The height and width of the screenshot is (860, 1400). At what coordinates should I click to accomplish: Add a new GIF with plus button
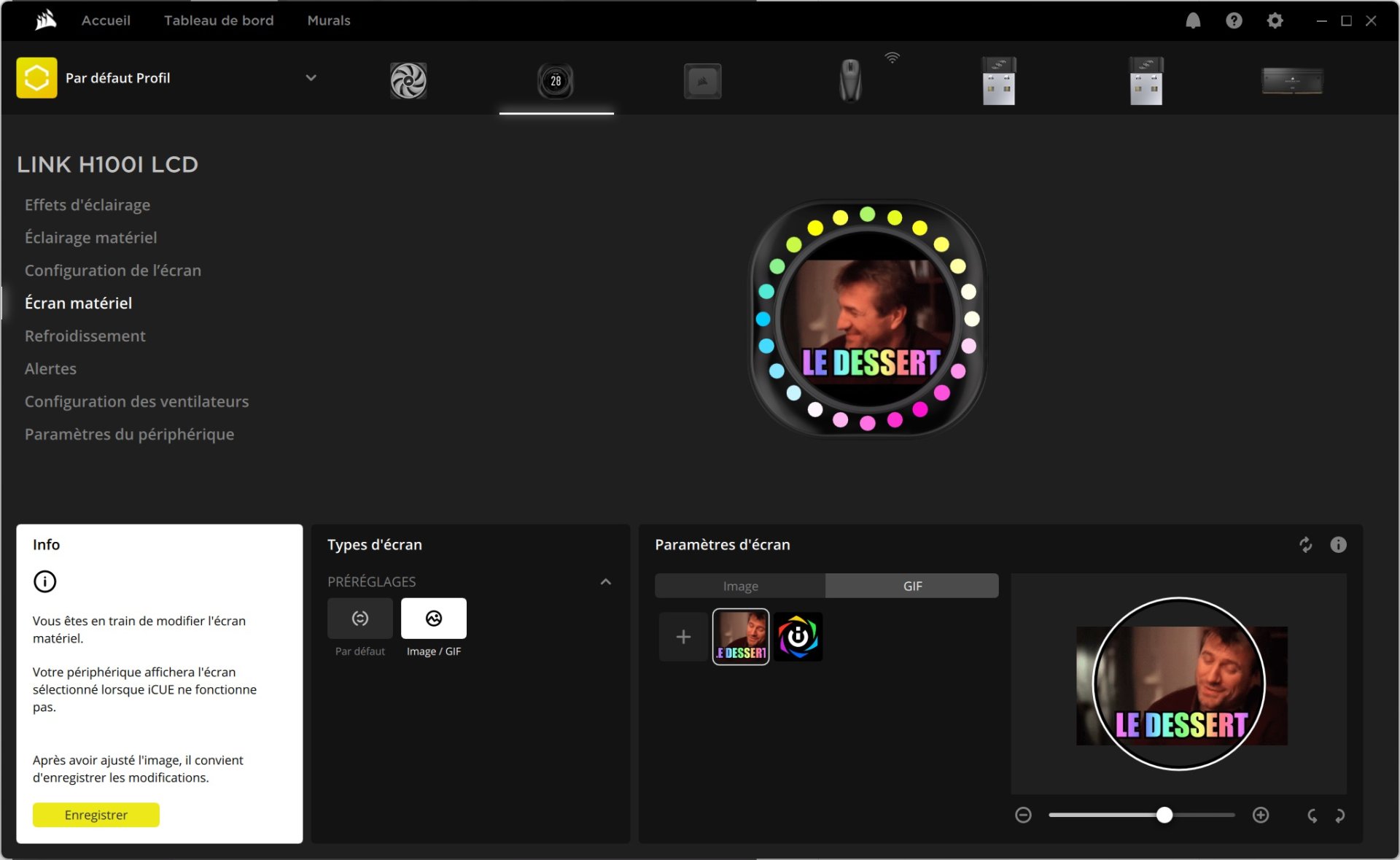click(x=683, y=637)
